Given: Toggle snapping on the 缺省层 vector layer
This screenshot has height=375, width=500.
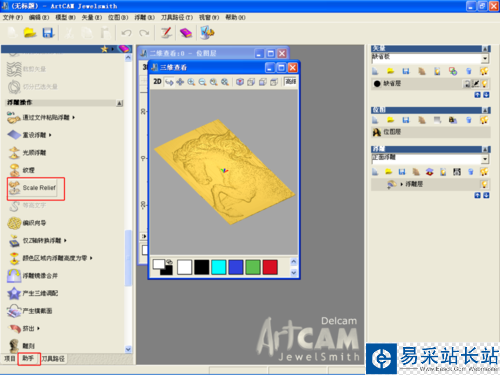Looking at the screenshot, I should point(476,84).
